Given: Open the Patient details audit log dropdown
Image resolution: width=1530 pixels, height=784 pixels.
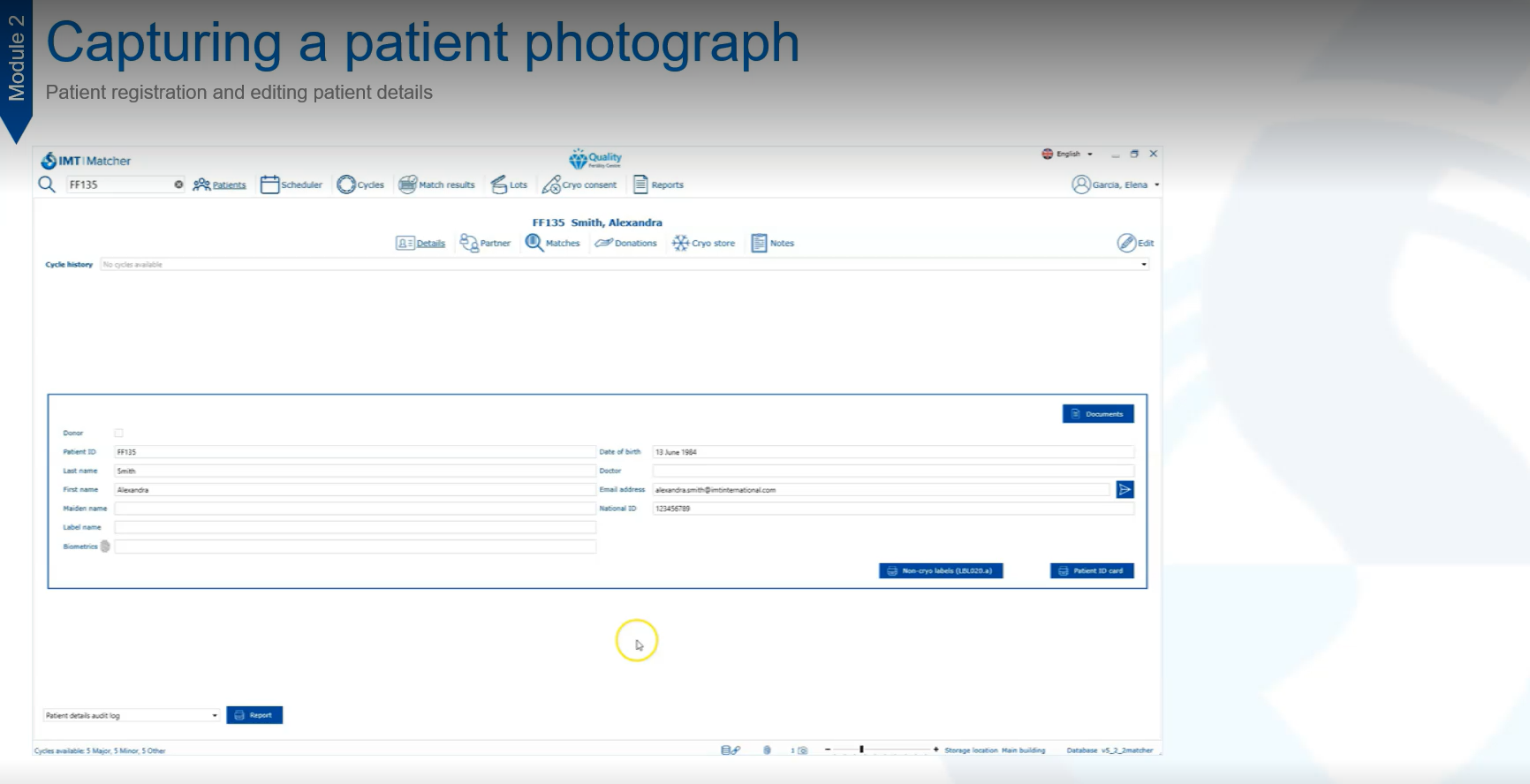Looking at the screenshot, I should [x=215, y=716].
